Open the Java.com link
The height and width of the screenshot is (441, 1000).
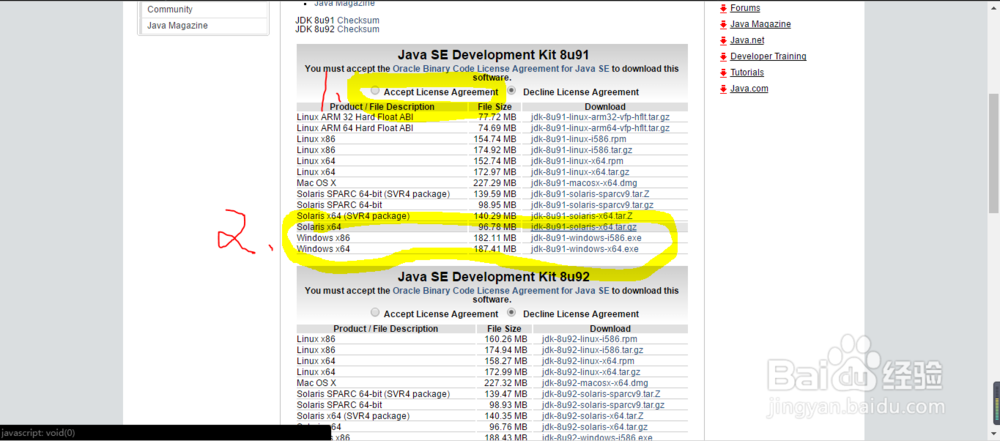coord(749,89)
